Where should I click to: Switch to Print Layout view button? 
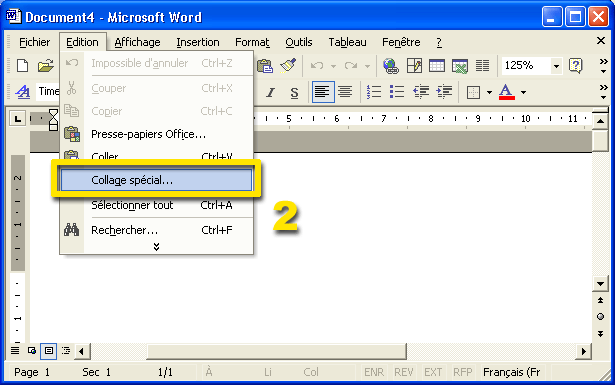click(x=49, y=350)
